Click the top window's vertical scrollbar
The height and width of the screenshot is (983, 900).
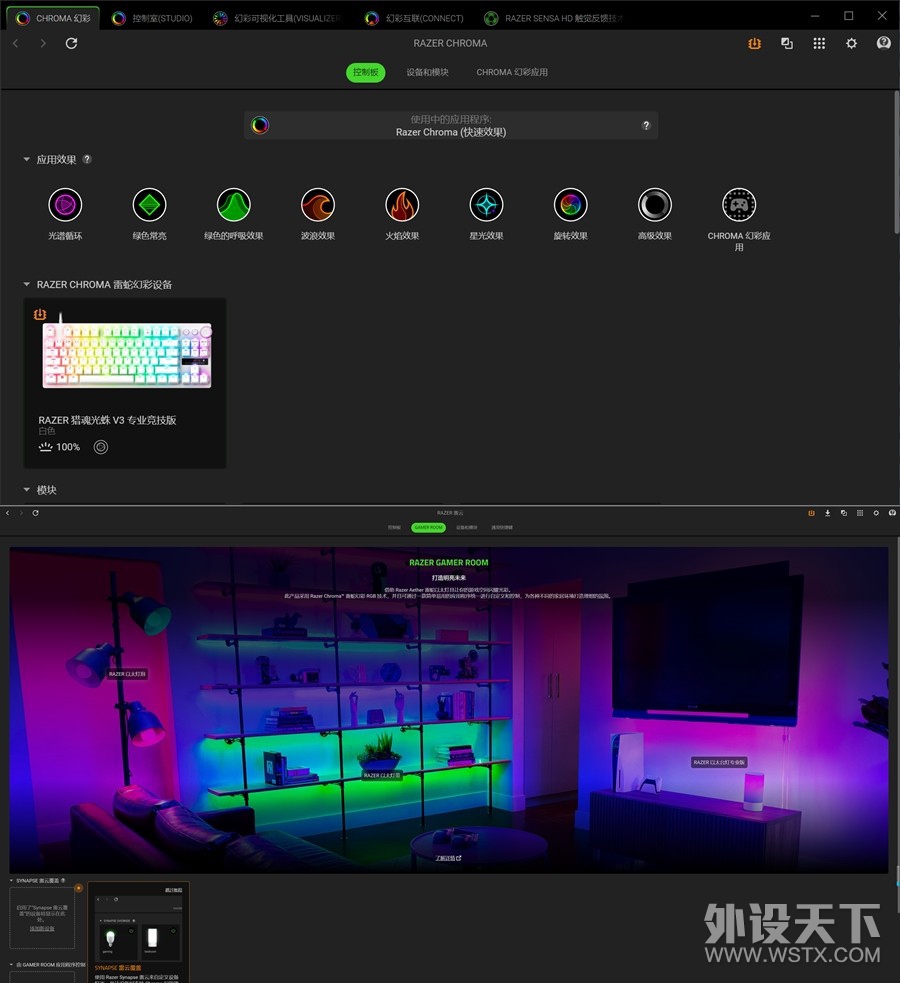click(896, 163)
